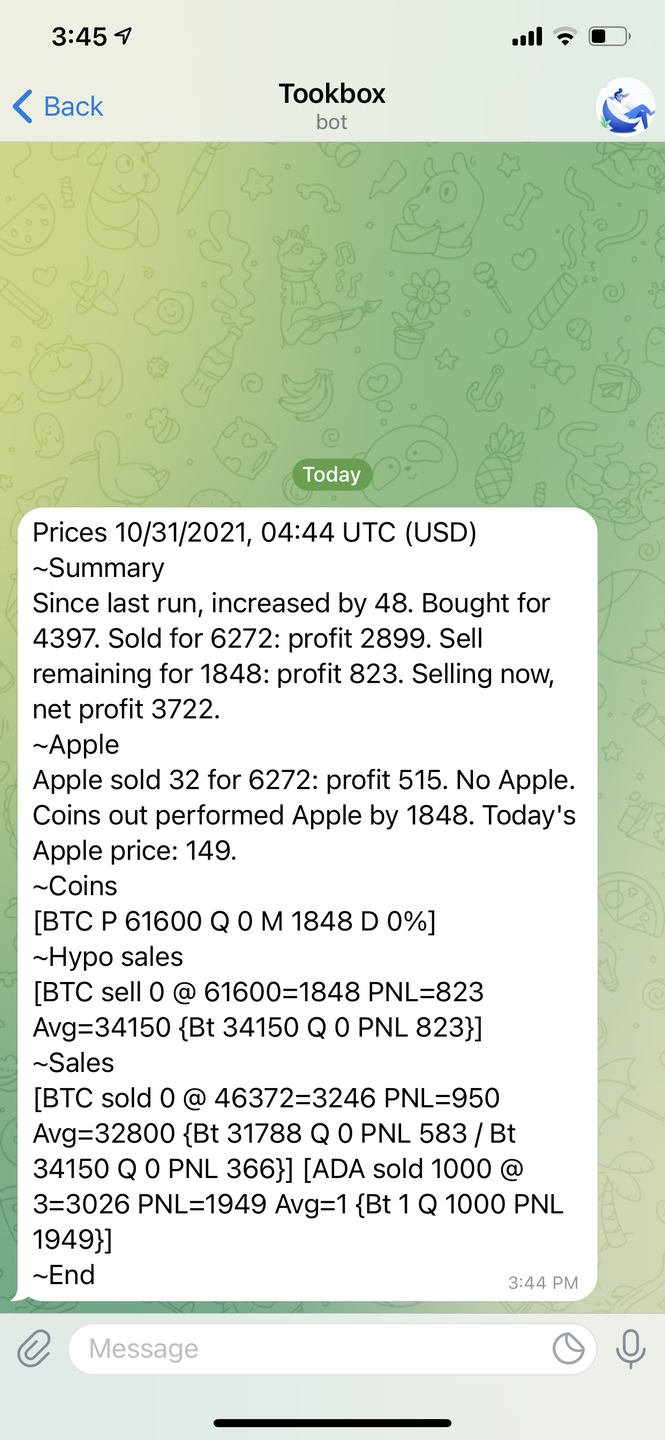This screenshot has height=1440, width=665.
Task: Open the Tookbox chat title
Action: [x=332, y=94]
